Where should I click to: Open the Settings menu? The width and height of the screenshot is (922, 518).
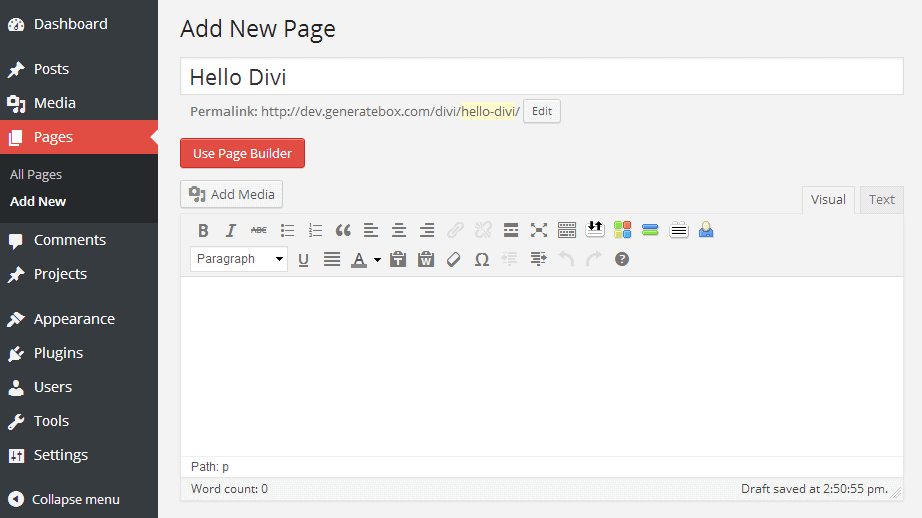pos(79,455)
